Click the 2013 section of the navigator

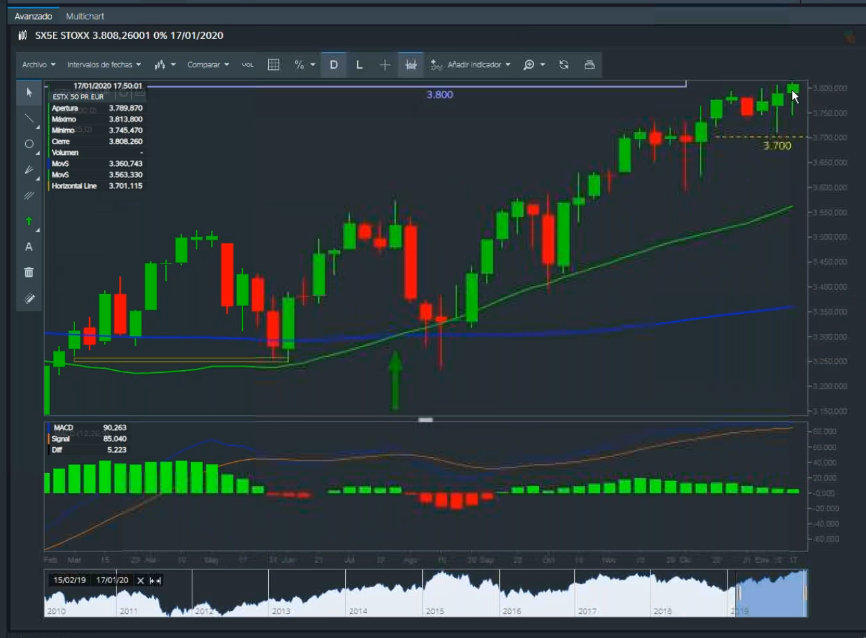tap(307, 593)
